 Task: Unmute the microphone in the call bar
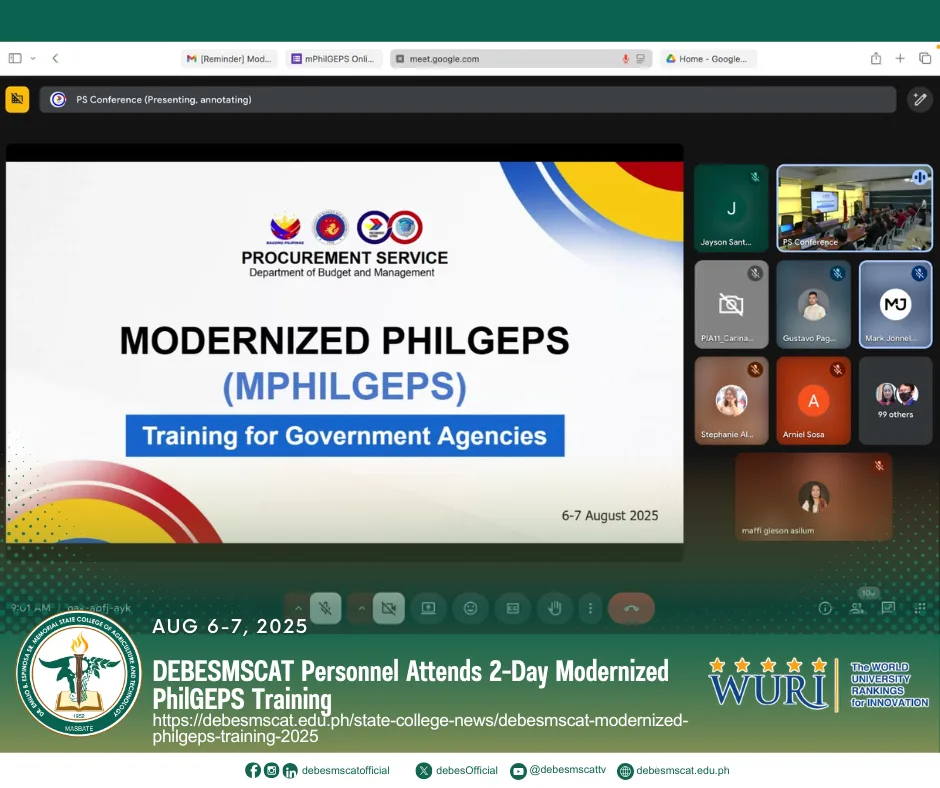click(x=326, y=608)
